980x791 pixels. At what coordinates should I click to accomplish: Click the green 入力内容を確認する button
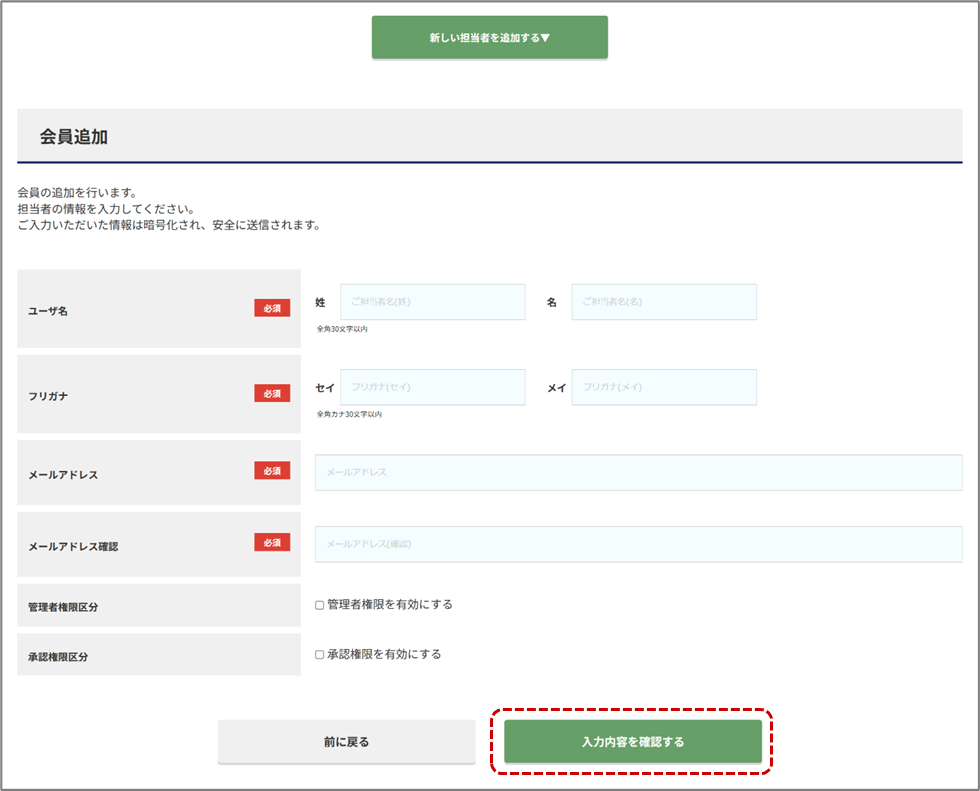point(632,742)
